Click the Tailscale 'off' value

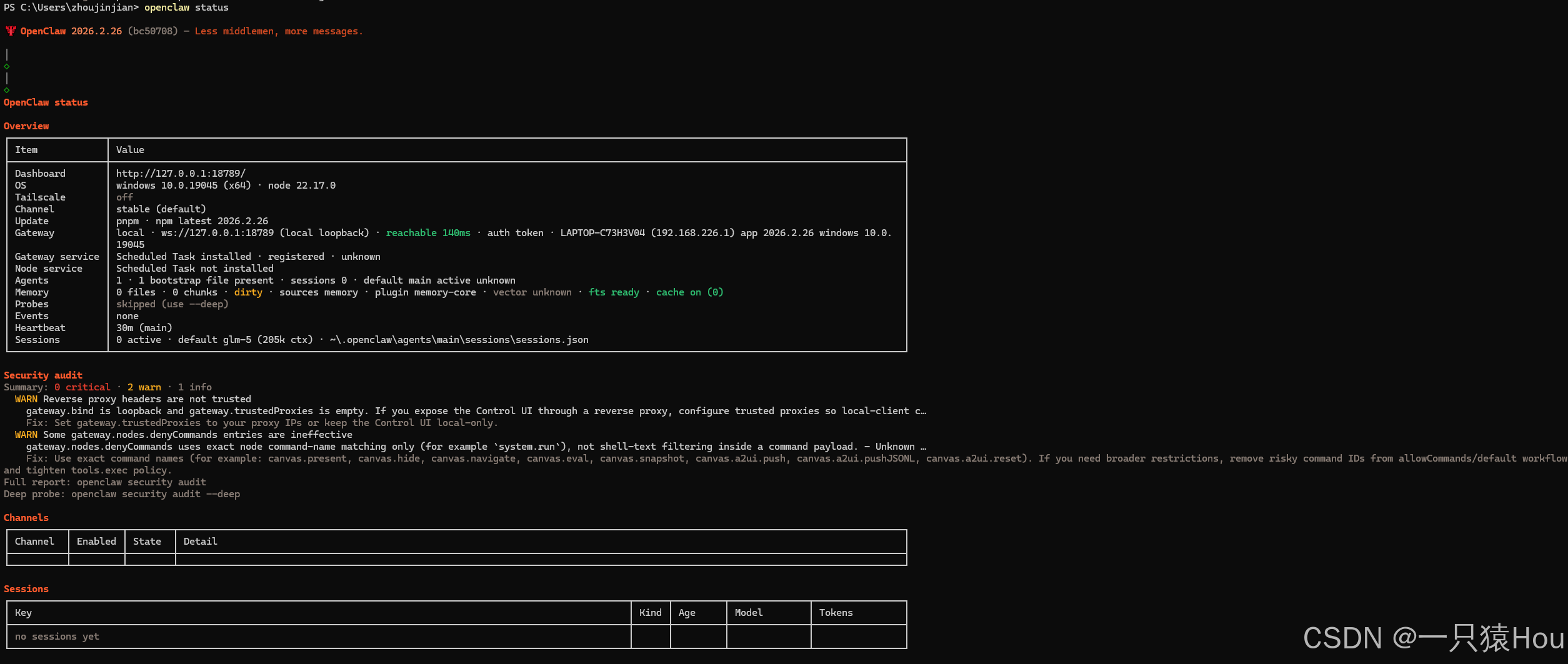tap(124, 197)
